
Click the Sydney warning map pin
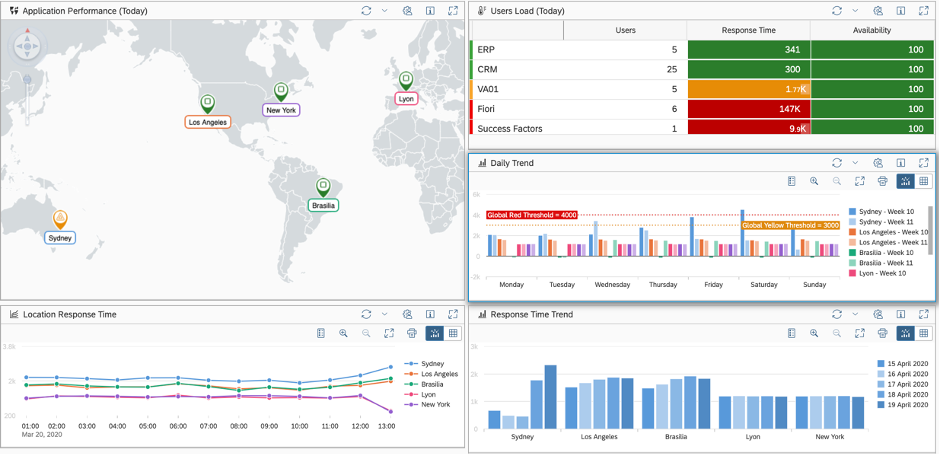[60, 218]
